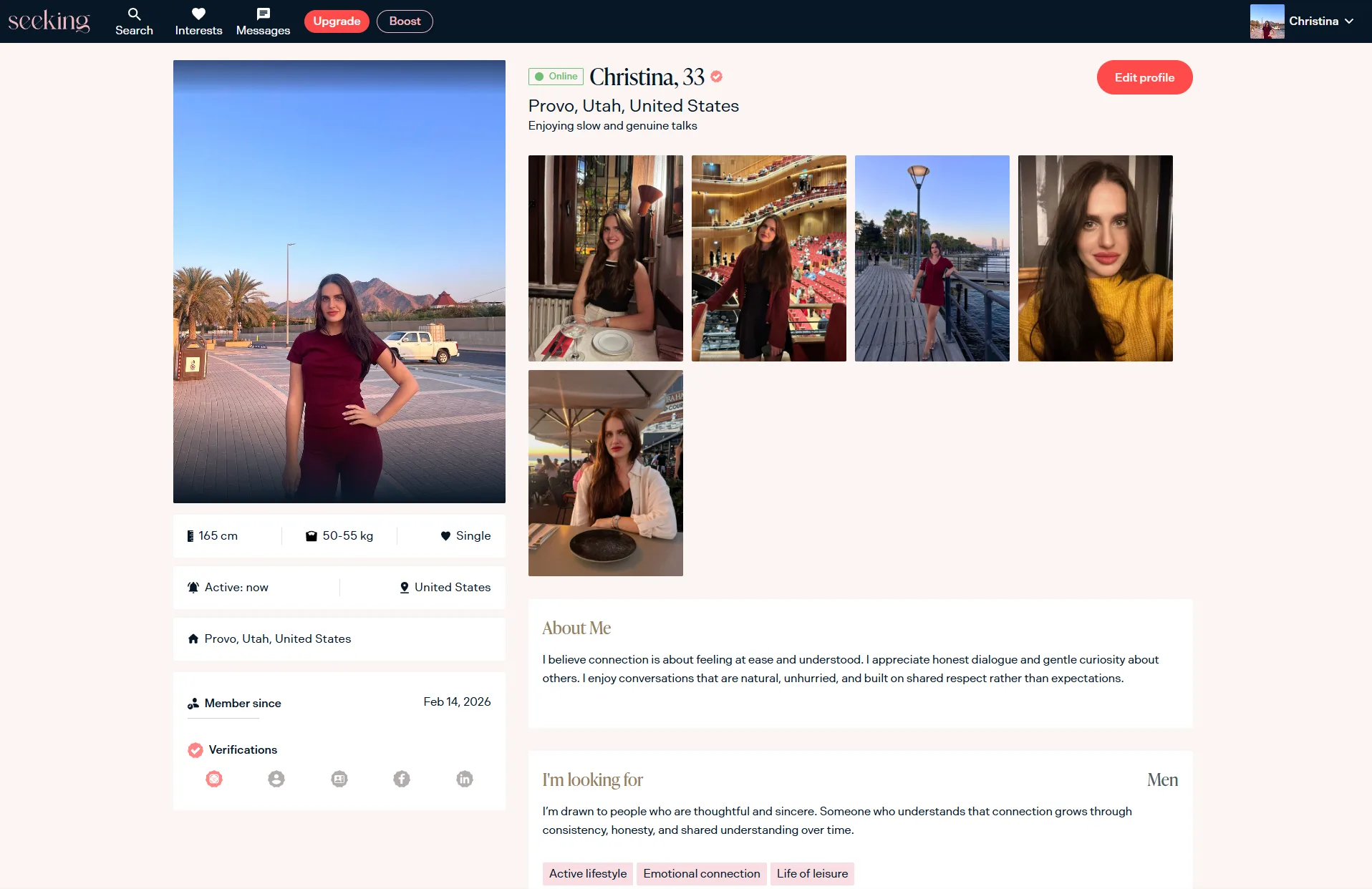Image resolution: width=1372 pixels, height=889 pixels.
Task: Select the Active lifestyle tag
Action: (x=587, y=873)
